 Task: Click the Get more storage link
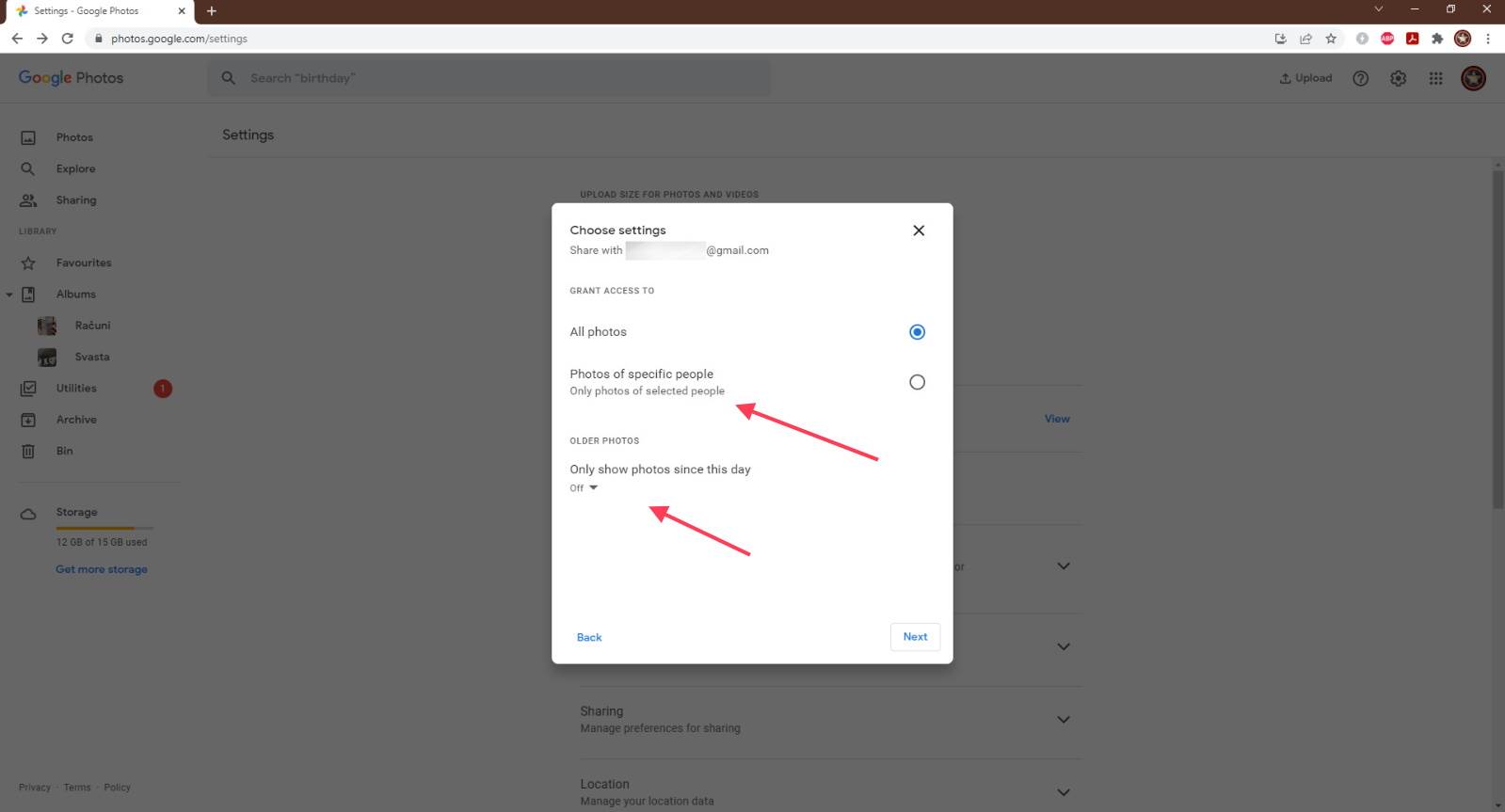click(x=102, y=569)
